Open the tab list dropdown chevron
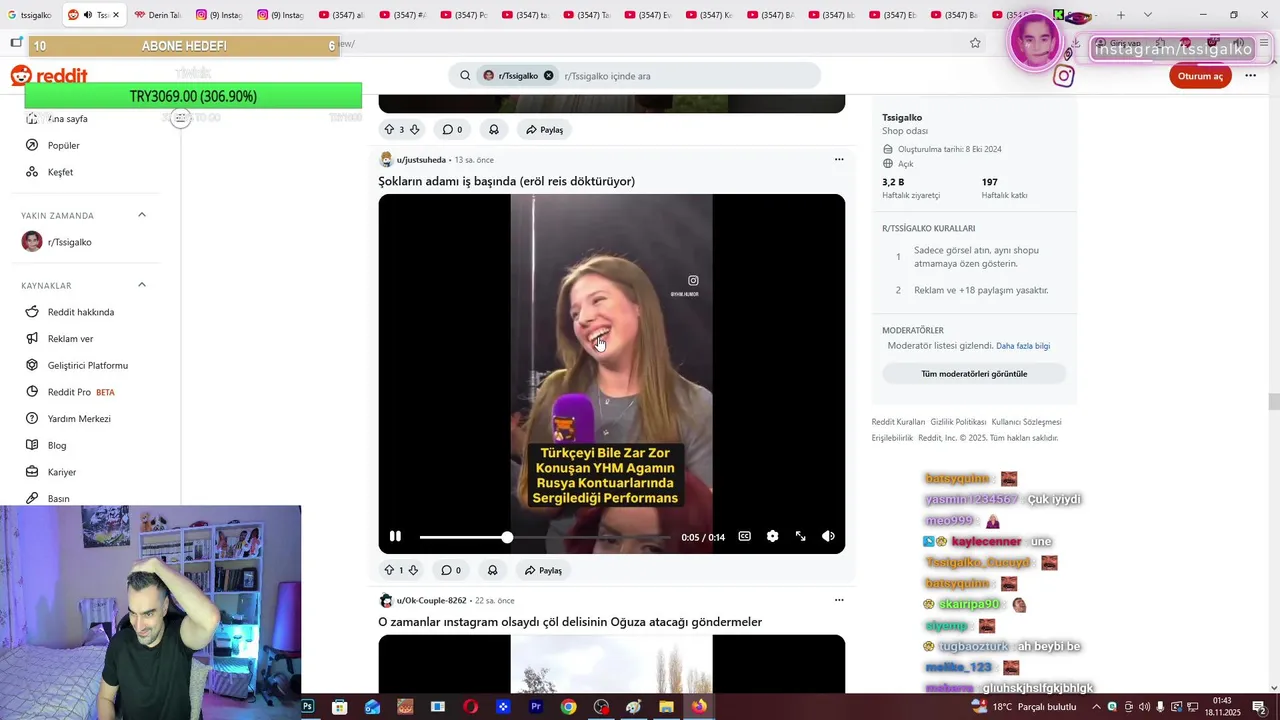Screen dimensions: 1280x720 tap(1147, 15)
